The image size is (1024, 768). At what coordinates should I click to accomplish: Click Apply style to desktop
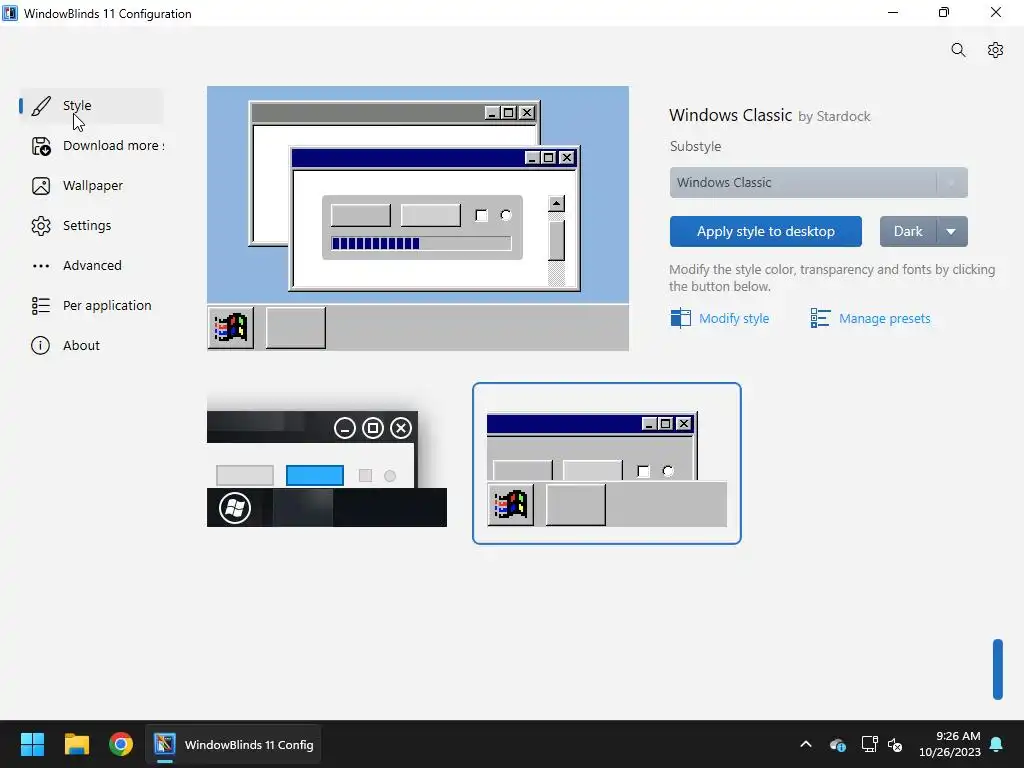(765, 231)
